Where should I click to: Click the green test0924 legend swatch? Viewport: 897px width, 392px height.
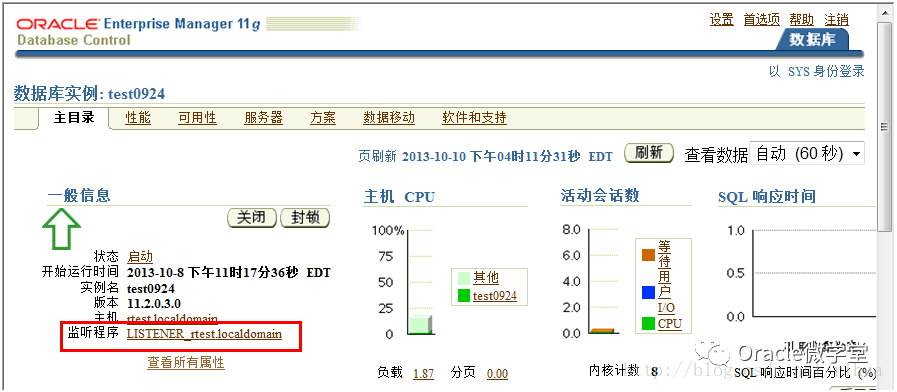(x=464, y=296)
